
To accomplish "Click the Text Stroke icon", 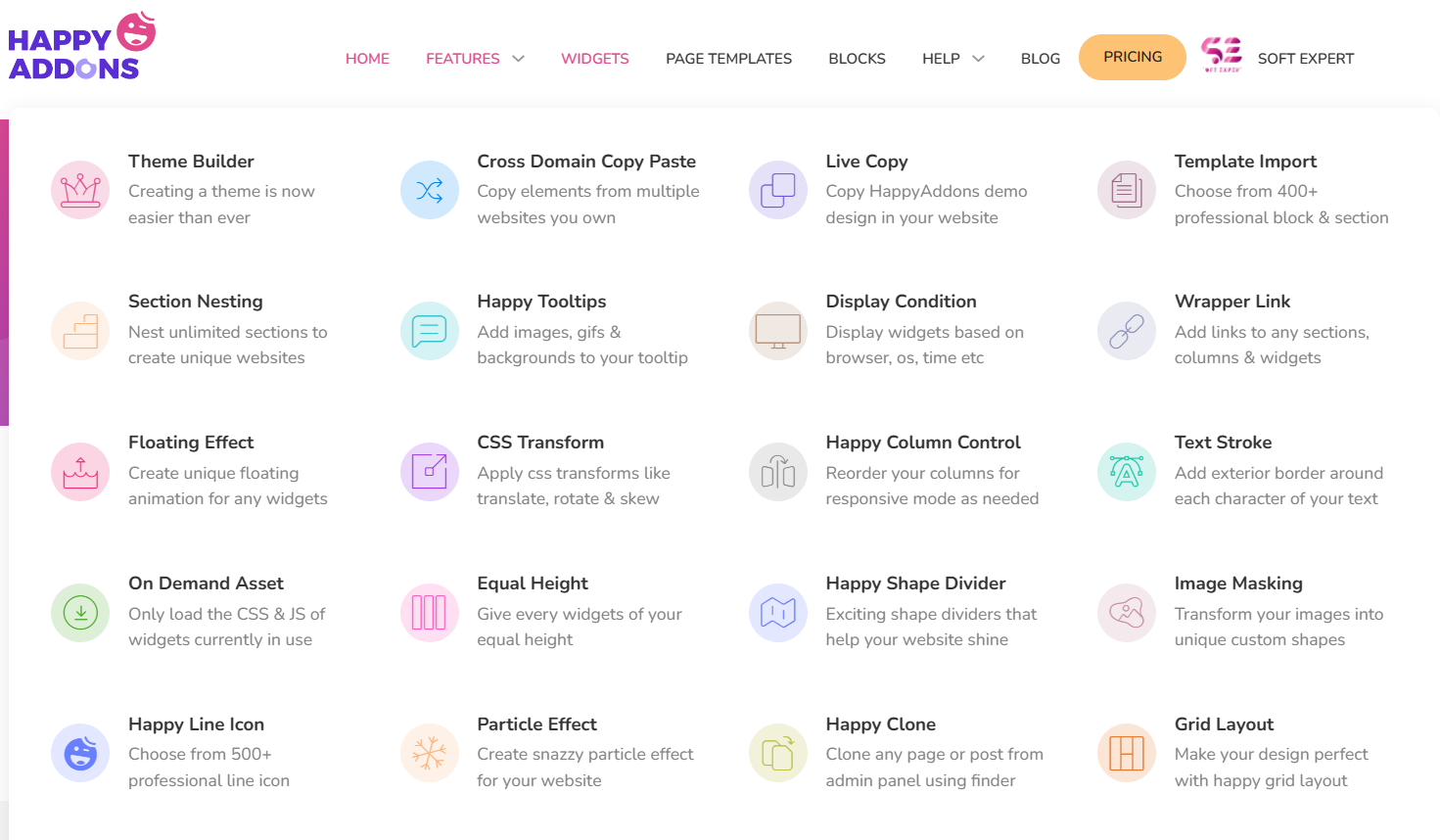I will pos(1126,472).
